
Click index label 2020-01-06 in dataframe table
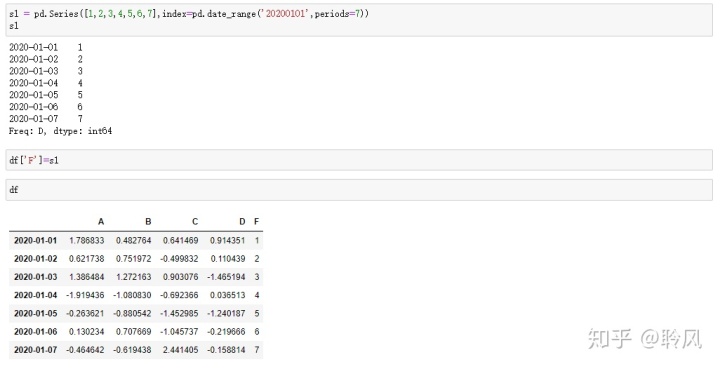point(35,331)
